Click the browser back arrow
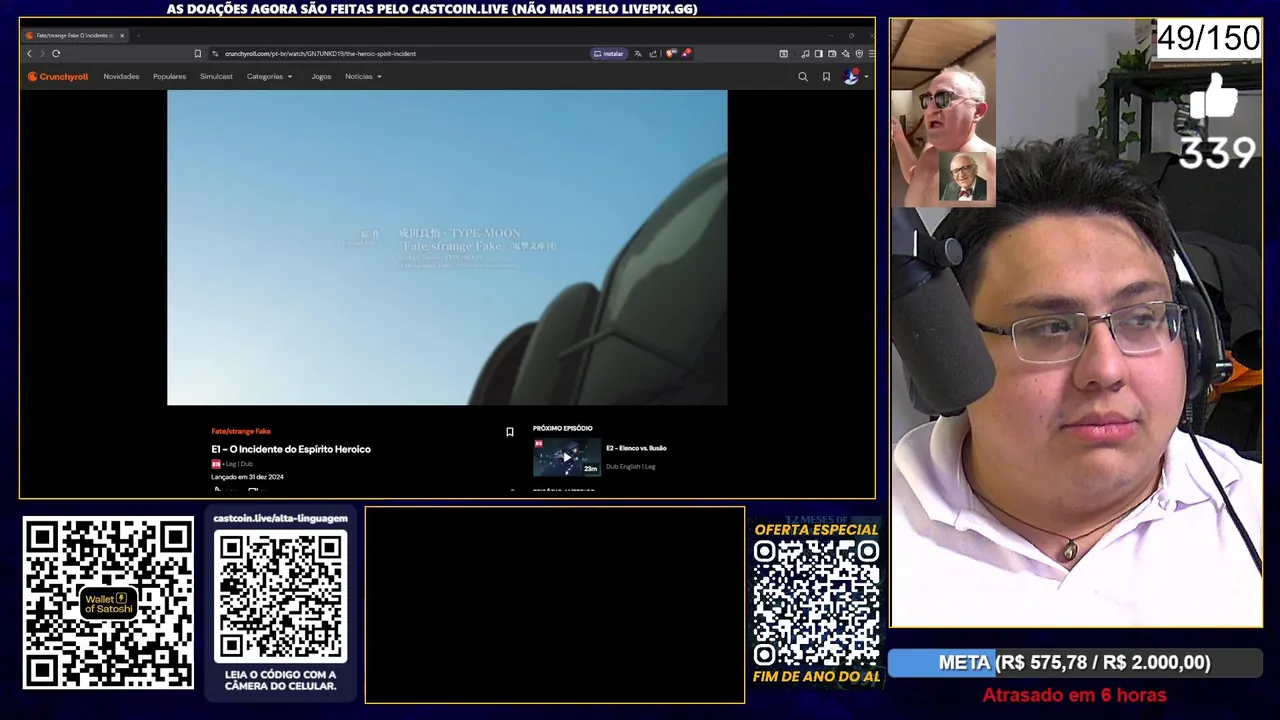Image resolution: width=1280 pixels, height=720 pixels. click(29, 53)
